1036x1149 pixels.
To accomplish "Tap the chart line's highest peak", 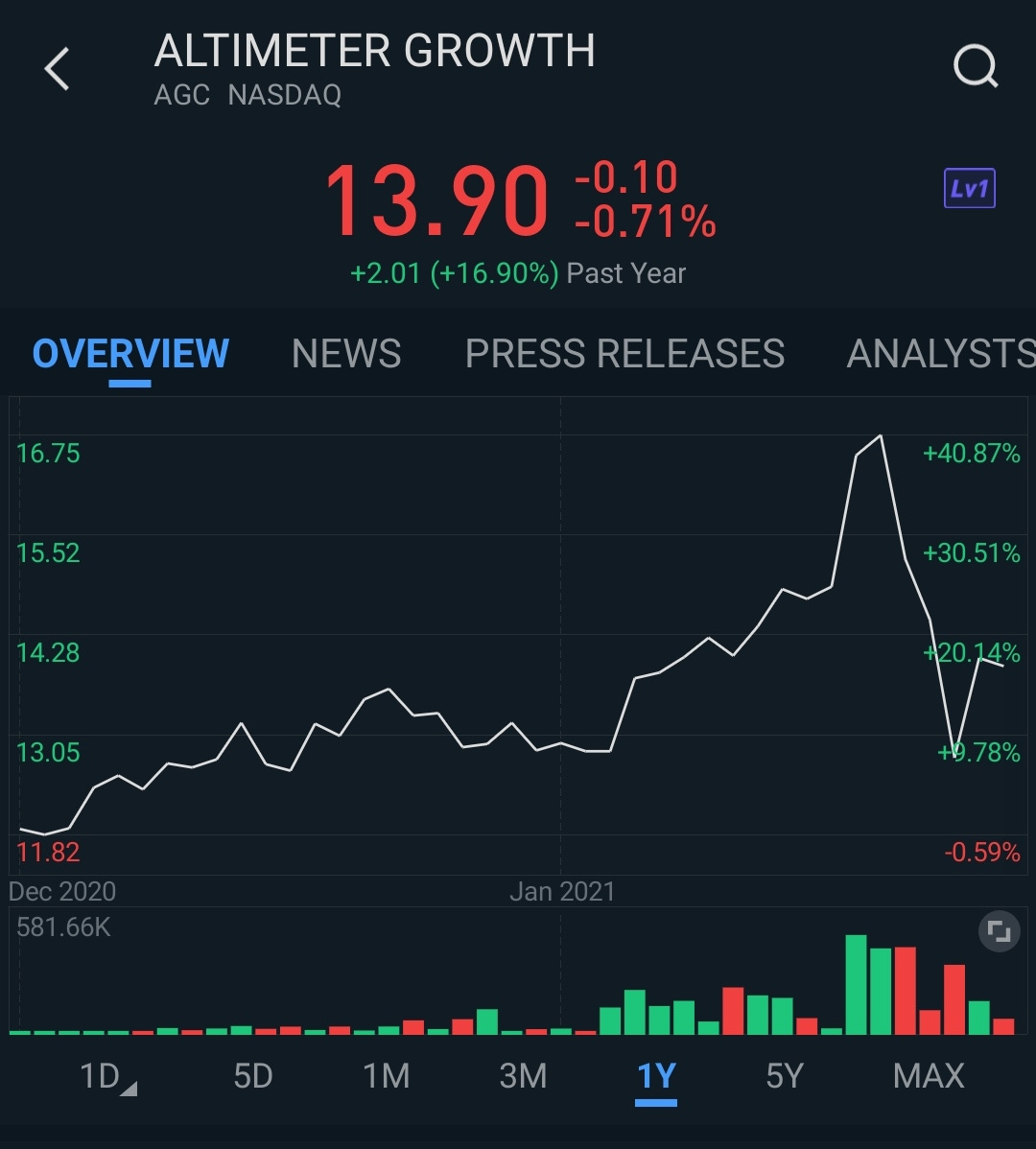I will pyautogui.click(x=880, y=436).
